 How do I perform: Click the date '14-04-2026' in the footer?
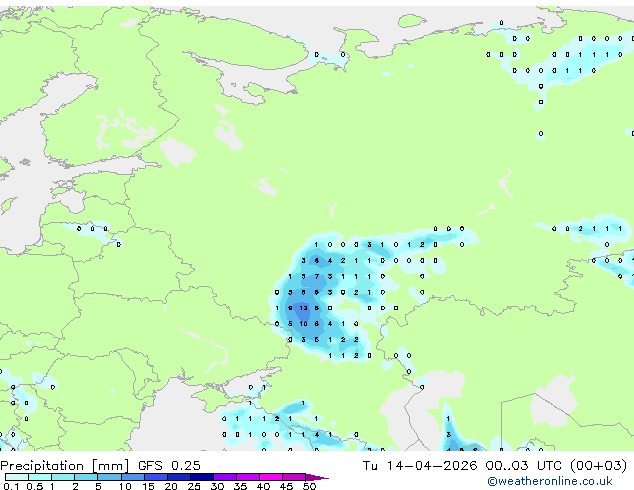[x=431, y=465]
